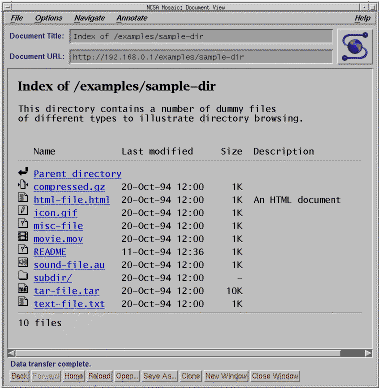The height and width of the screenshot is (388, 379).
Task: Click the window menu button in the title bar
Action: (8, 7)
